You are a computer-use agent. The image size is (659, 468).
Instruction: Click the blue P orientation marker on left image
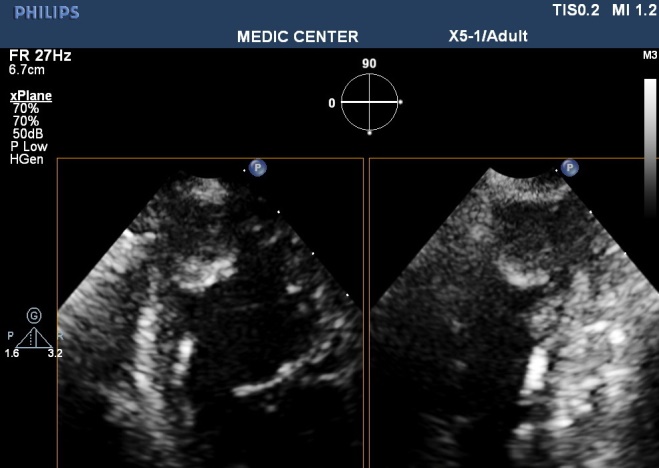pyautogui.click(x=257, y=169)
